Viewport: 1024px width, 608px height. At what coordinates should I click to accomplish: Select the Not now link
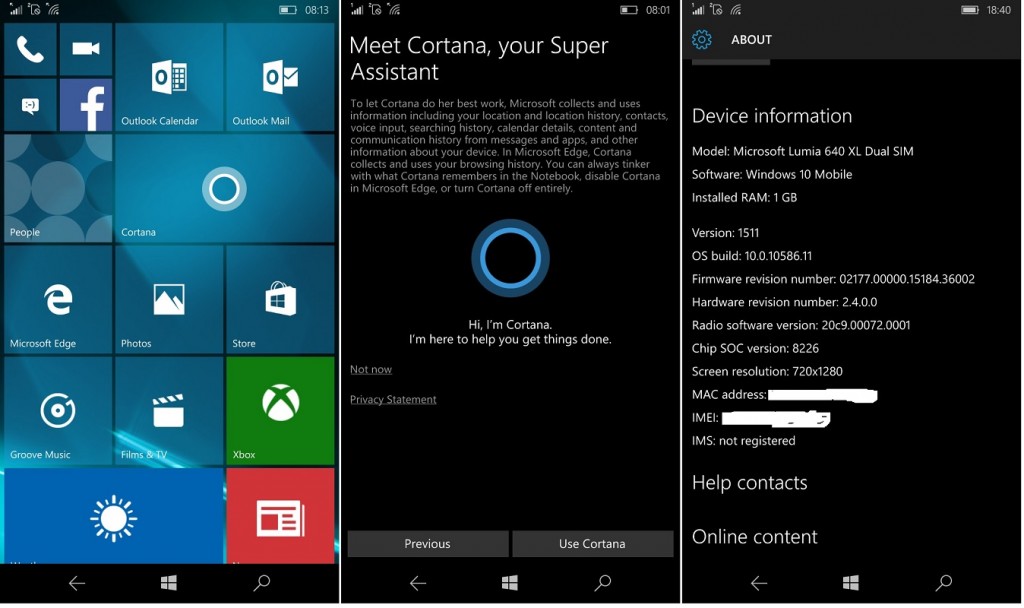coord(371,369)
